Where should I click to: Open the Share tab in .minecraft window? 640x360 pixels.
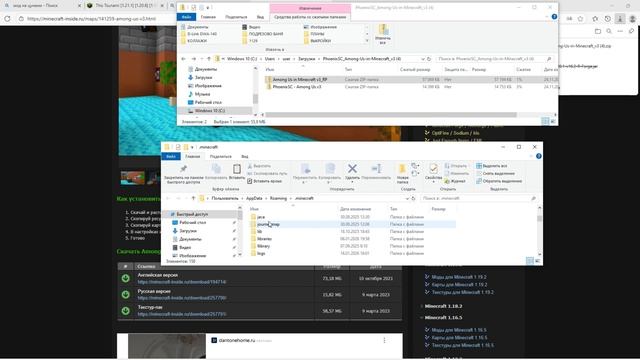click(x=221, y=156)
